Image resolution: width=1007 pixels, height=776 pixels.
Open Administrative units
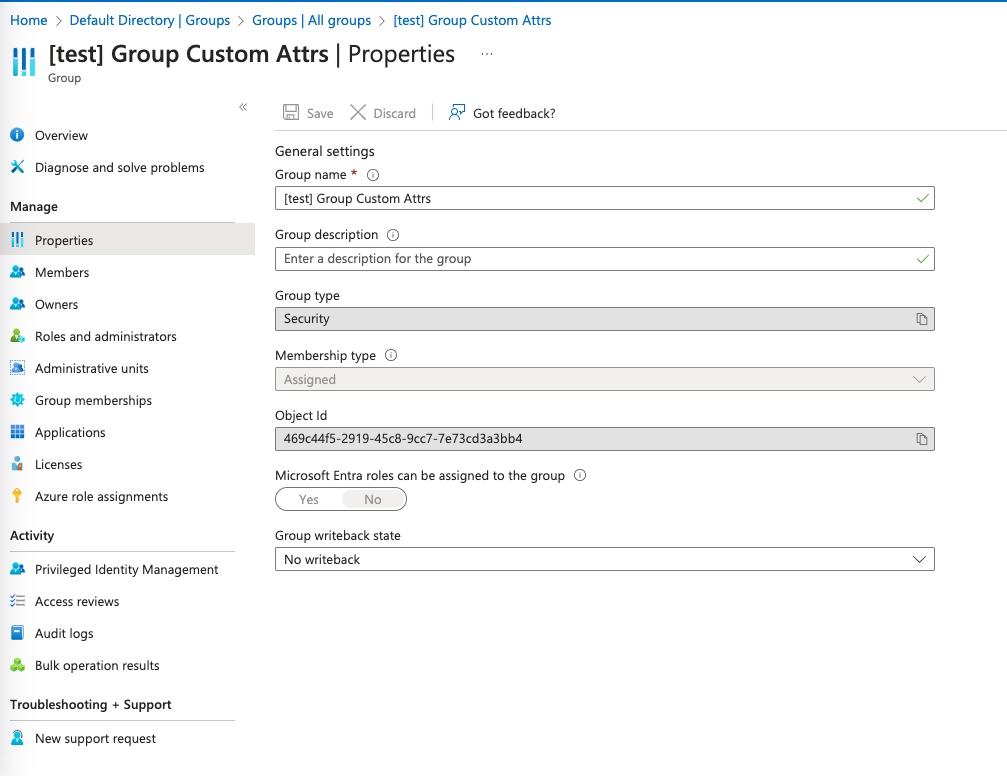[x=89, y=368]
